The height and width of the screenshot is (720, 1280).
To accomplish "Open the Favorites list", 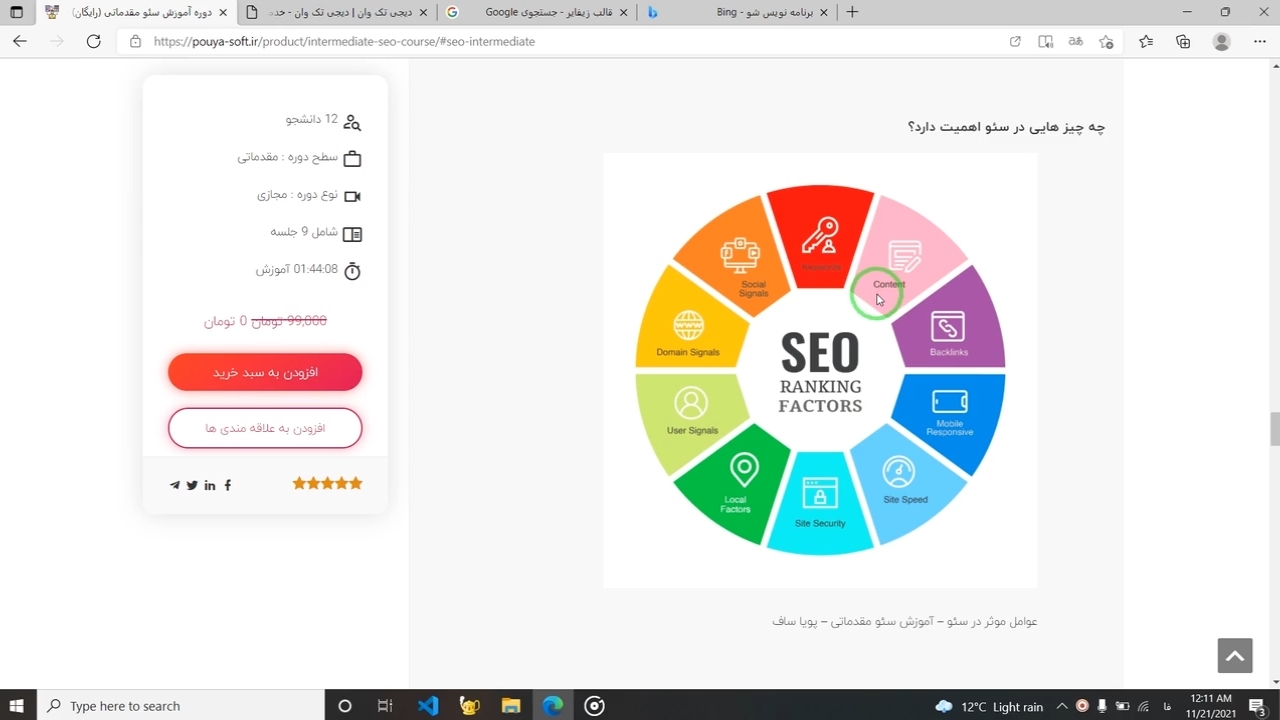I will (x=1146, y=42).
